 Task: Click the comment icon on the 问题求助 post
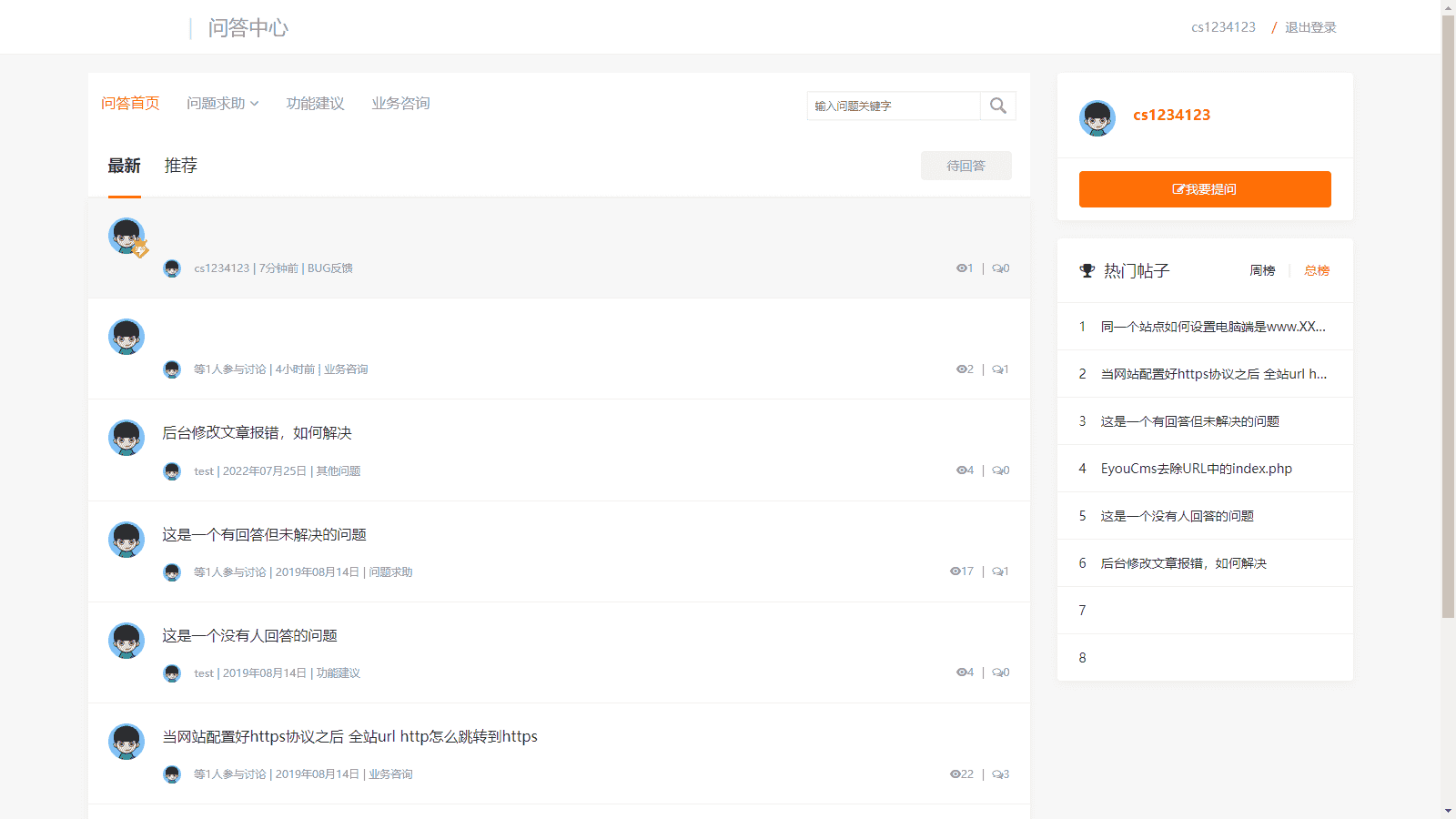click(997, 571)
